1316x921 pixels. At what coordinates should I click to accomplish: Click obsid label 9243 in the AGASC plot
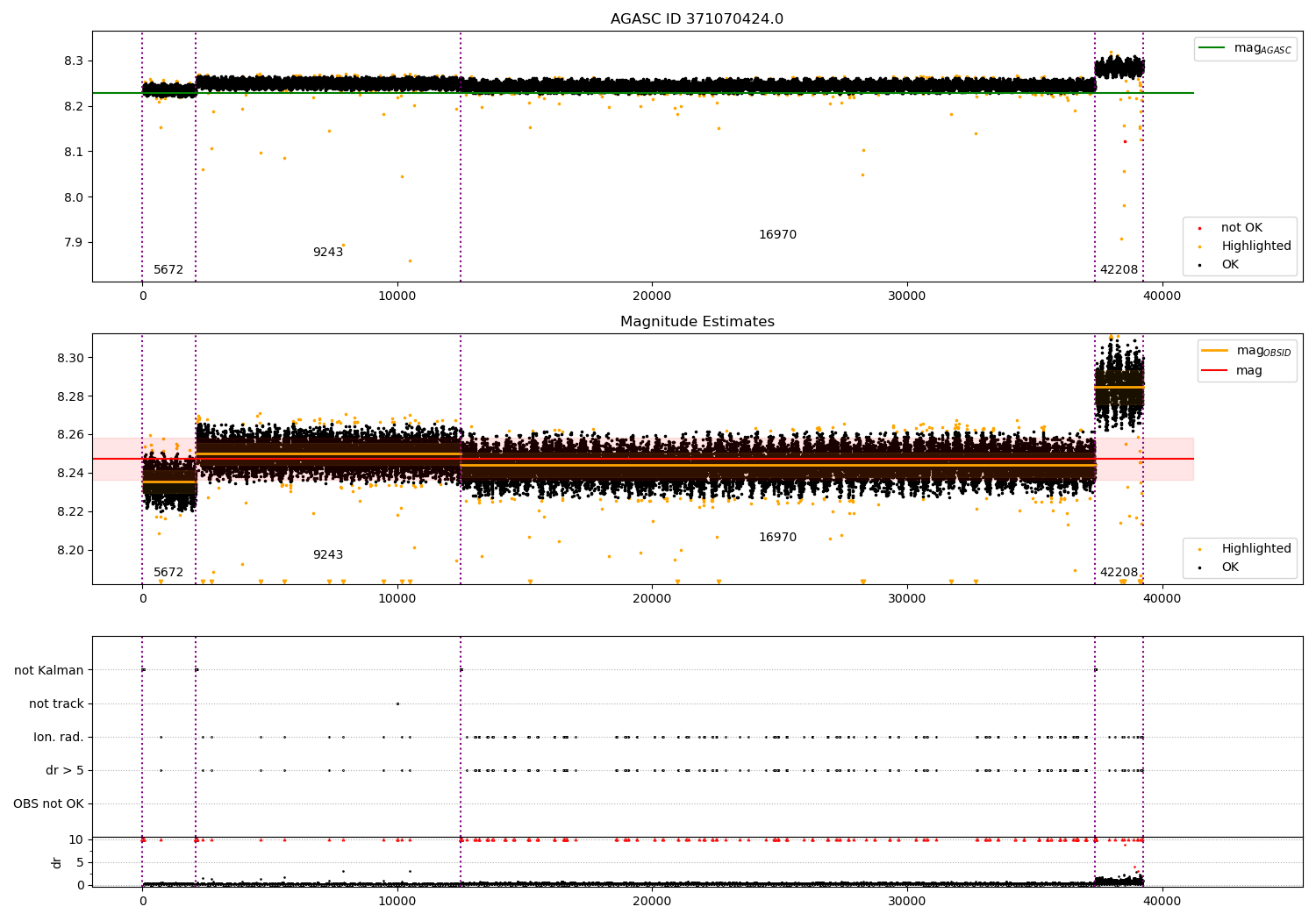tap(328, 253)
